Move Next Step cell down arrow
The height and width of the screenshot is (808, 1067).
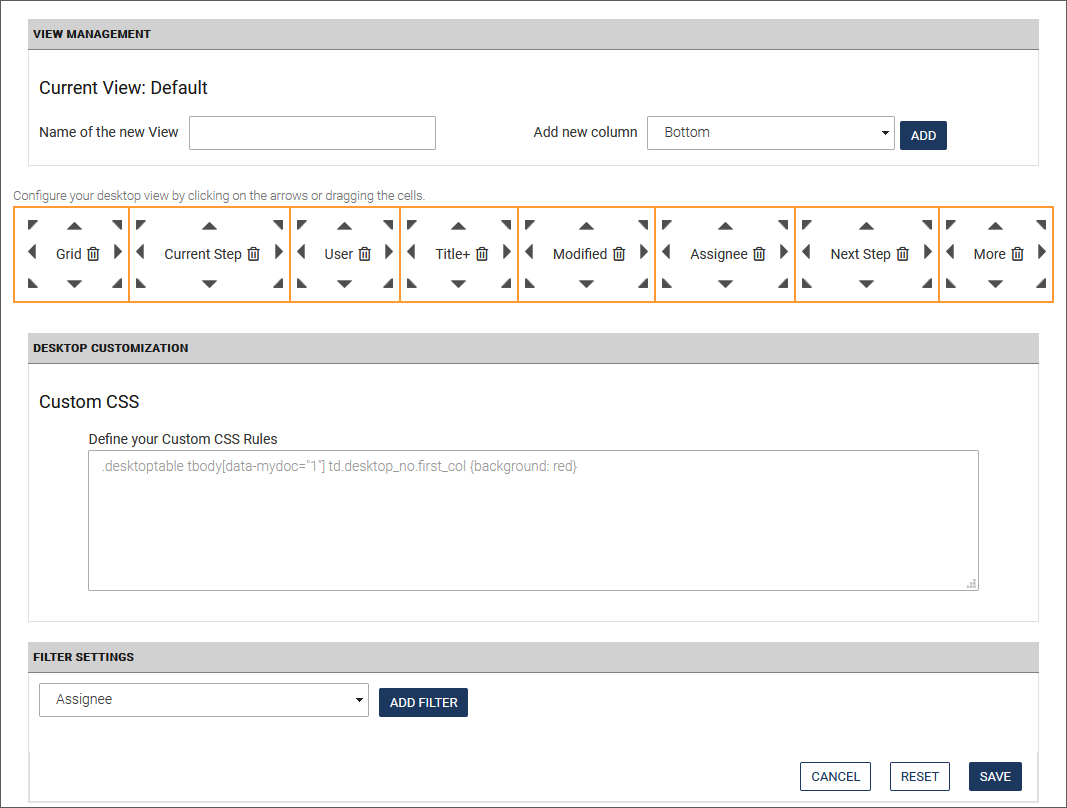pyautogui.click(x=866, y=284)
